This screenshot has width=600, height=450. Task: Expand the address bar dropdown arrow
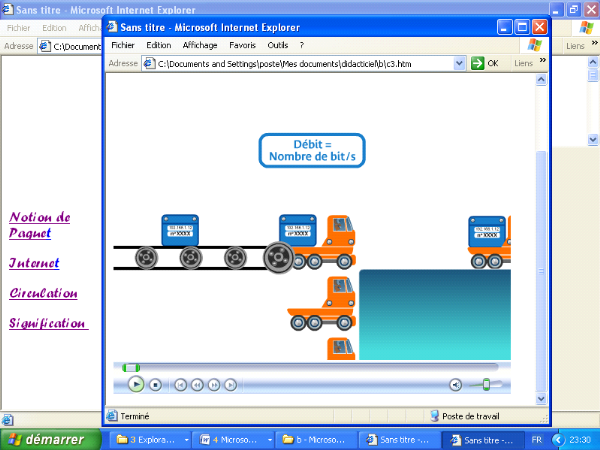459,64
